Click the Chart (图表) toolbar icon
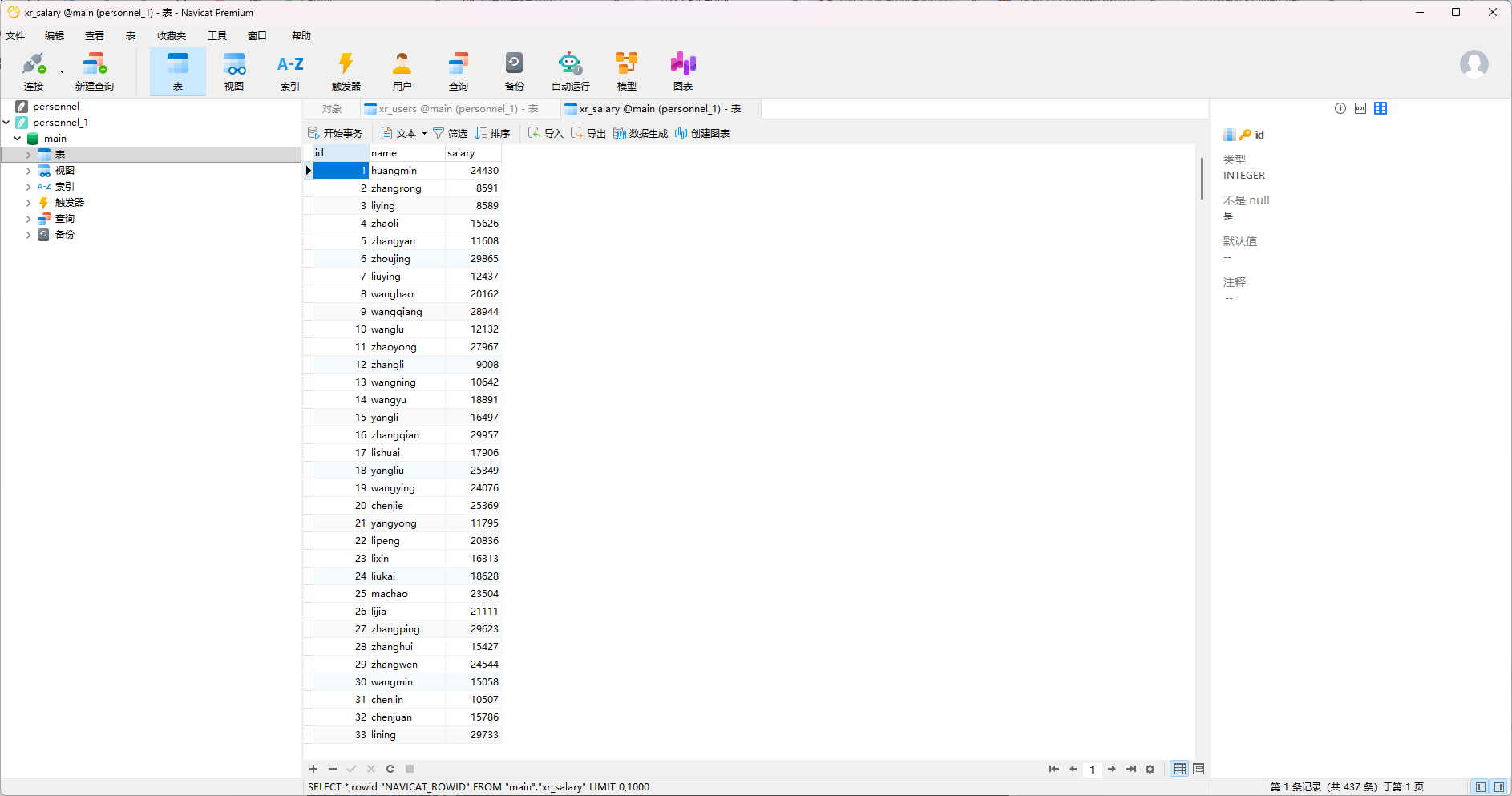This screenshot has height=796, width=1512. (682, 71)
